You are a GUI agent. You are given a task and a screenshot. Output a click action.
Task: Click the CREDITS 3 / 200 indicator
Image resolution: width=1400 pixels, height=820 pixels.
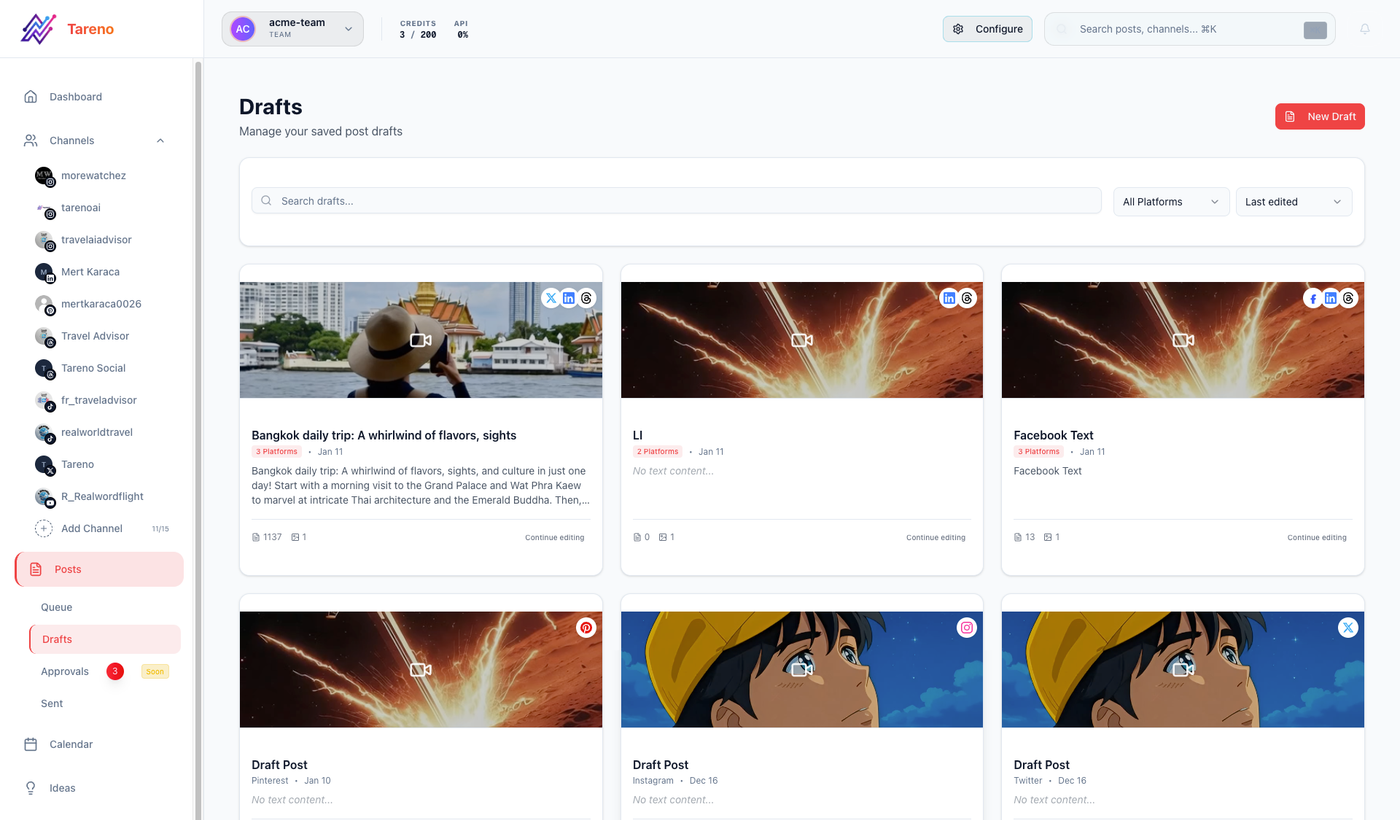pos(418,29)
